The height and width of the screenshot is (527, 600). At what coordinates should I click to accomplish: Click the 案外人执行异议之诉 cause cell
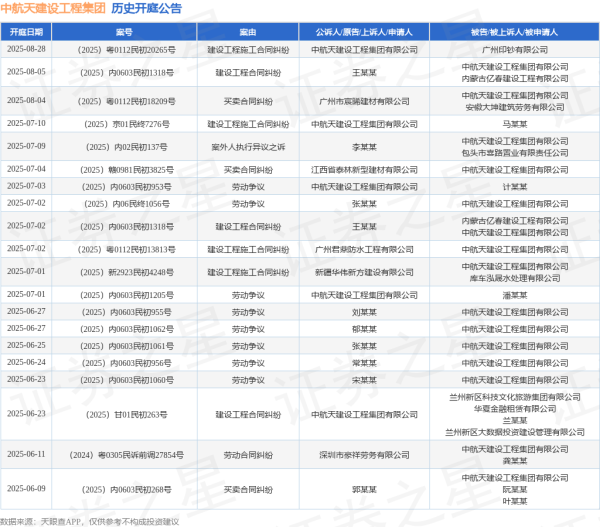click(x=248, y=147)
